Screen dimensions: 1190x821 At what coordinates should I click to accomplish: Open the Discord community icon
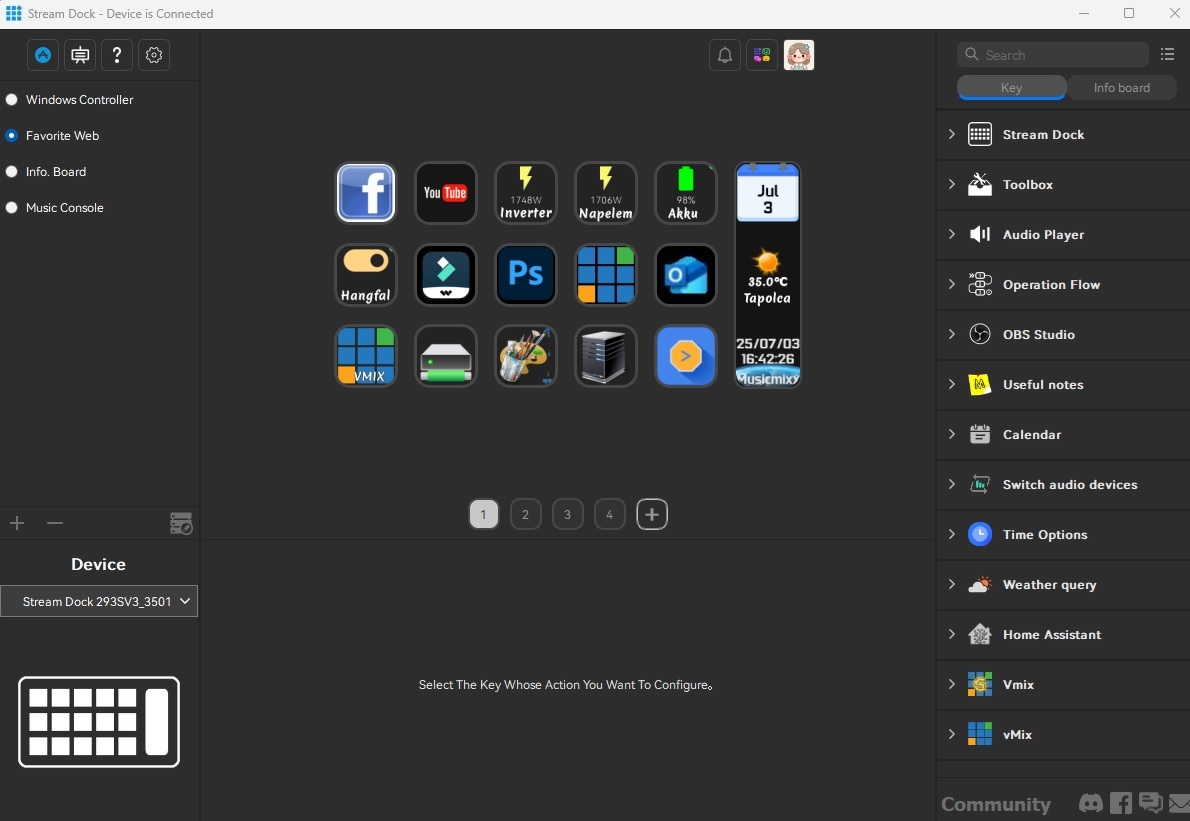pos(1091,803)
